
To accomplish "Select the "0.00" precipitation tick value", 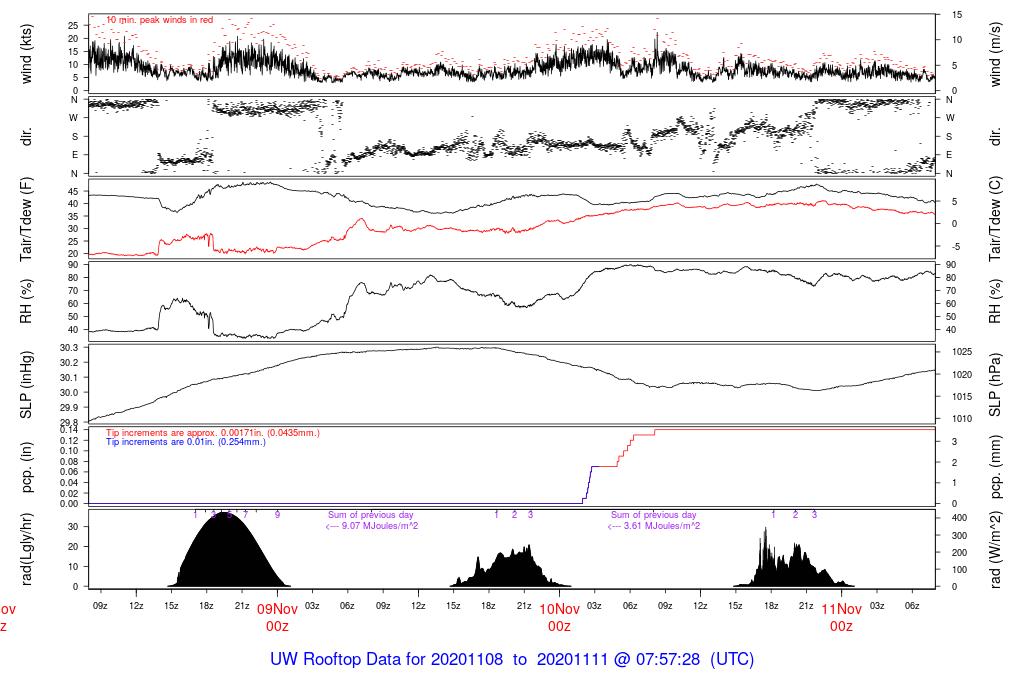I will [69, 504].
